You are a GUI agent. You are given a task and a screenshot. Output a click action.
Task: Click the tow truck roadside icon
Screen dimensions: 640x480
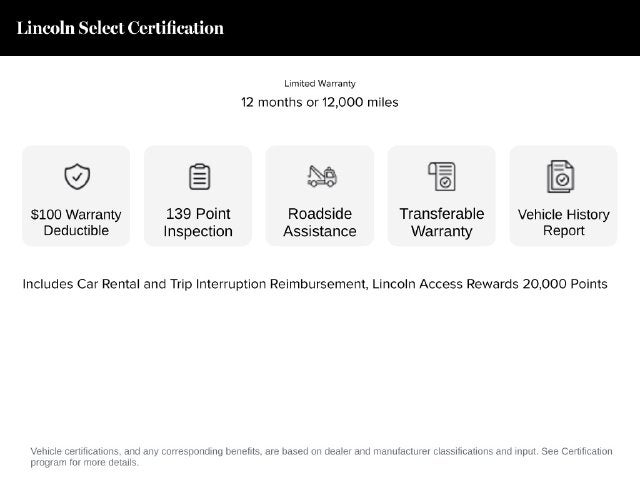[x=322, y=176]
